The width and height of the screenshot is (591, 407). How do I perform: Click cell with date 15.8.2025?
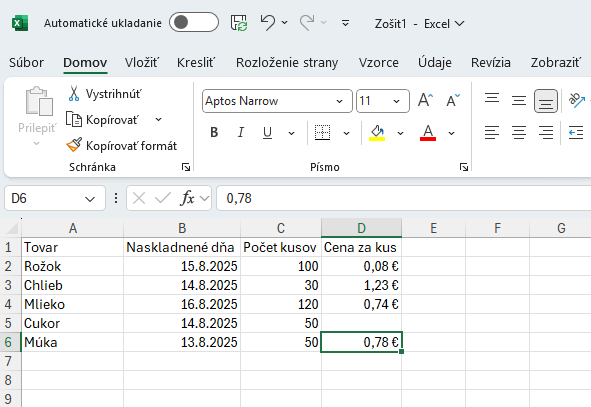tap(182, 266)
